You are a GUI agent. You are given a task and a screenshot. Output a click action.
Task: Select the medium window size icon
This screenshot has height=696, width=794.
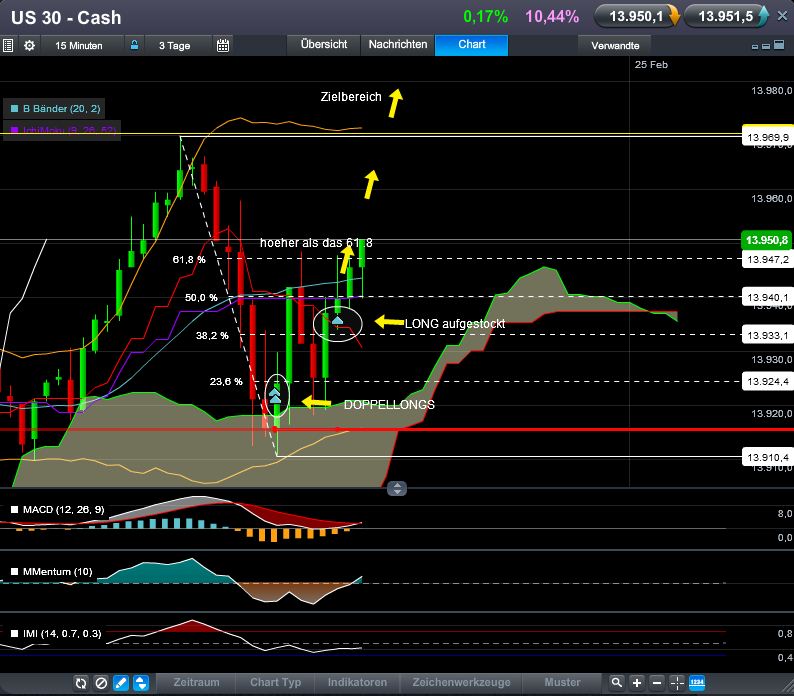pyautogui.click(x=766, y=46)
